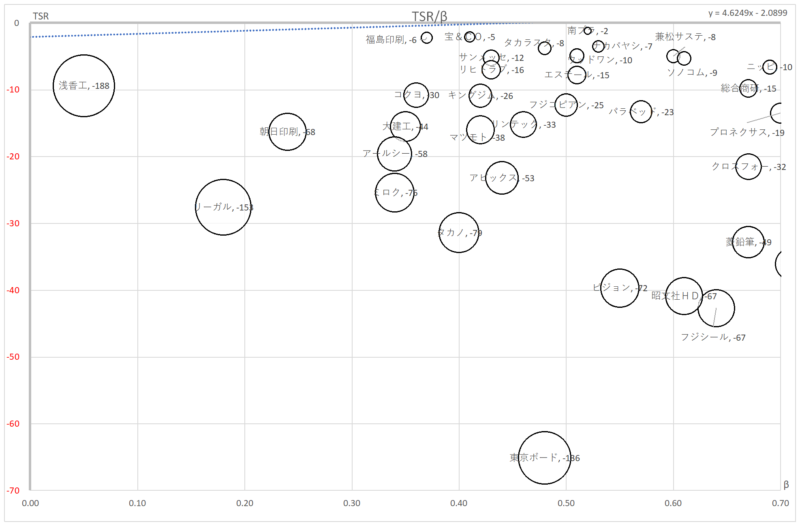Click the -70 value on the vertical axis

tap(13, 491)
